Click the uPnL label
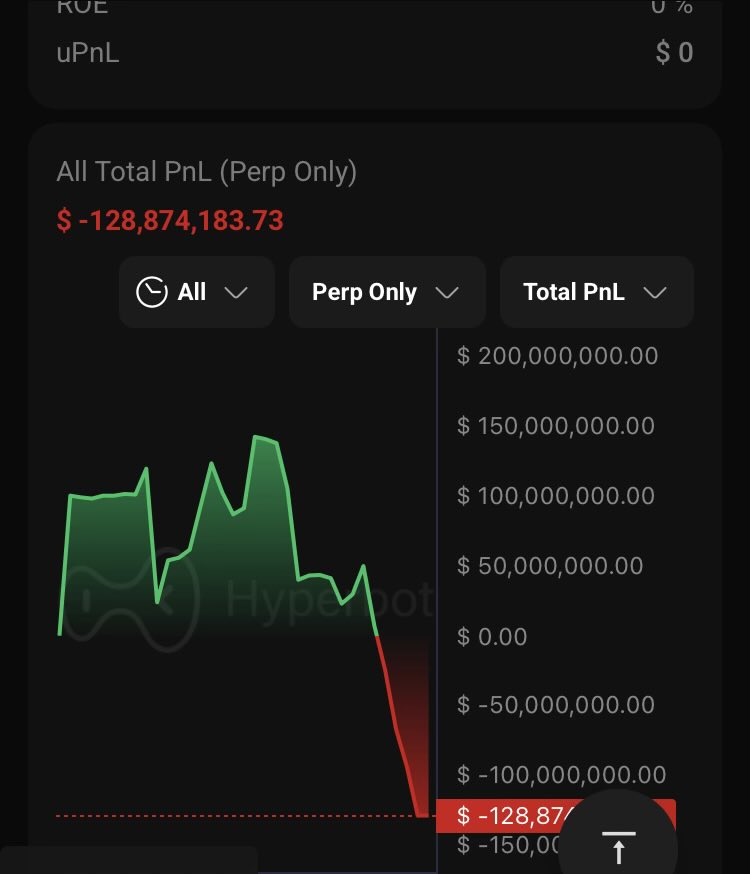Image resolution: width=750 pixels, height=874 pixels. [88, 53]
